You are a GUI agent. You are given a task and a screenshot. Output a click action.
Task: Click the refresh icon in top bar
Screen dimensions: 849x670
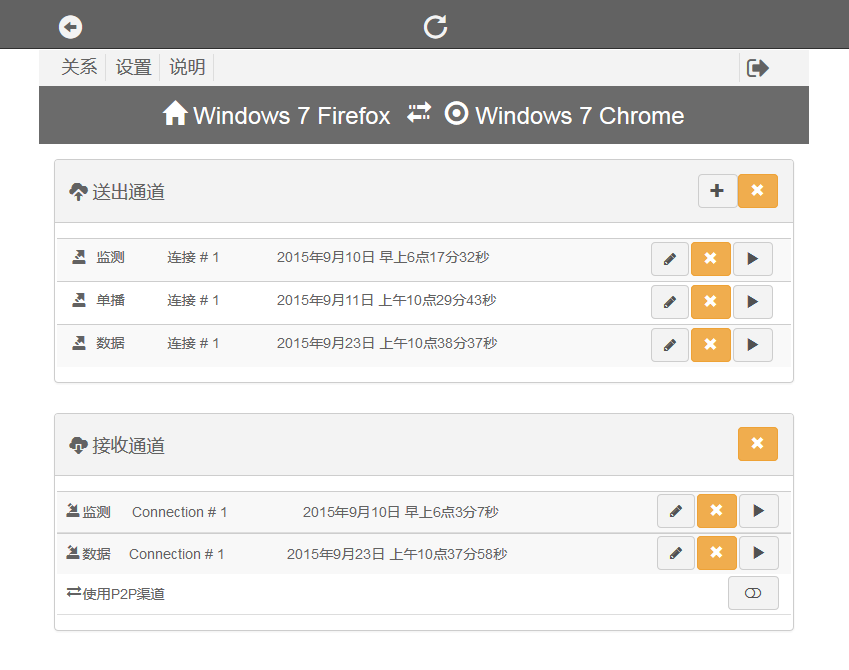click(435, 27)
